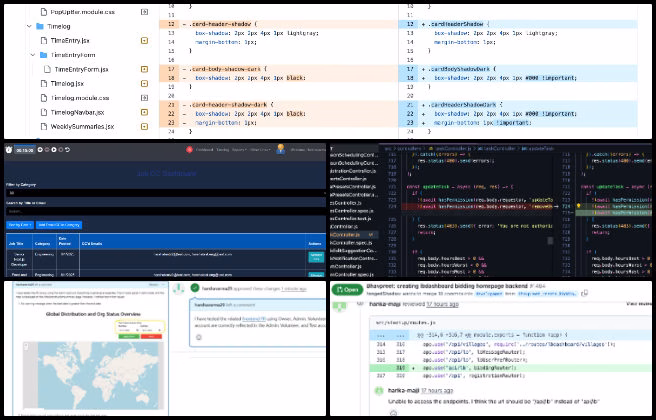This screenshot has height=420, width=656.
Task: Click the red button in map filter popup
Action: tap(151, 336)
